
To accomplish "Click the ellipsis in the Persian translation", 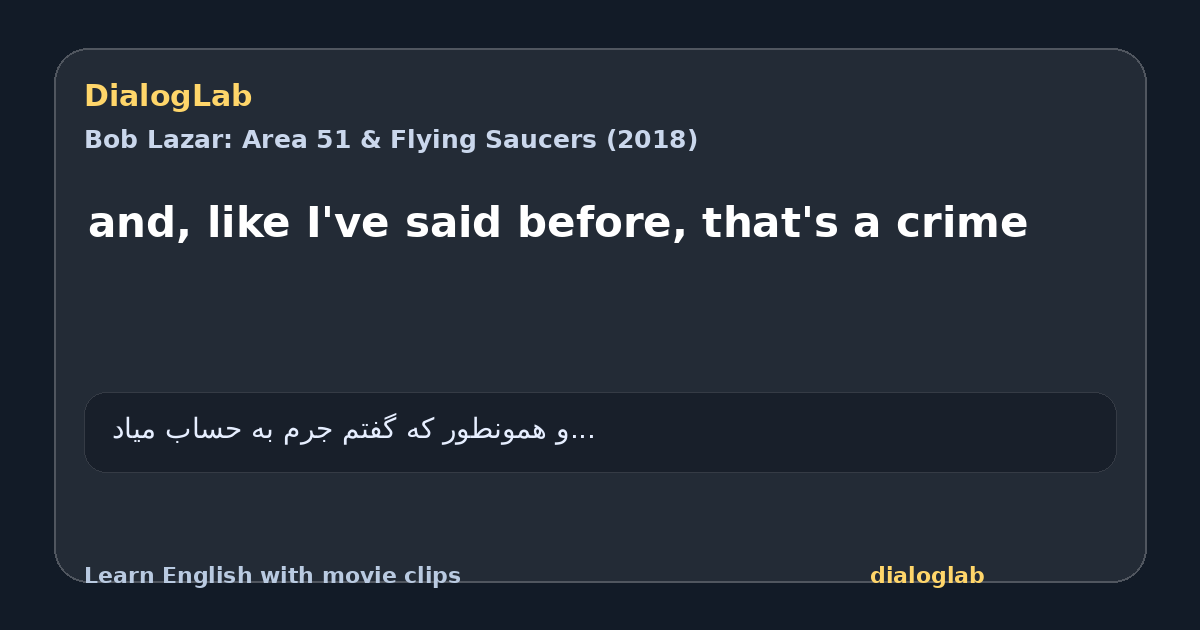I will 584,434.
